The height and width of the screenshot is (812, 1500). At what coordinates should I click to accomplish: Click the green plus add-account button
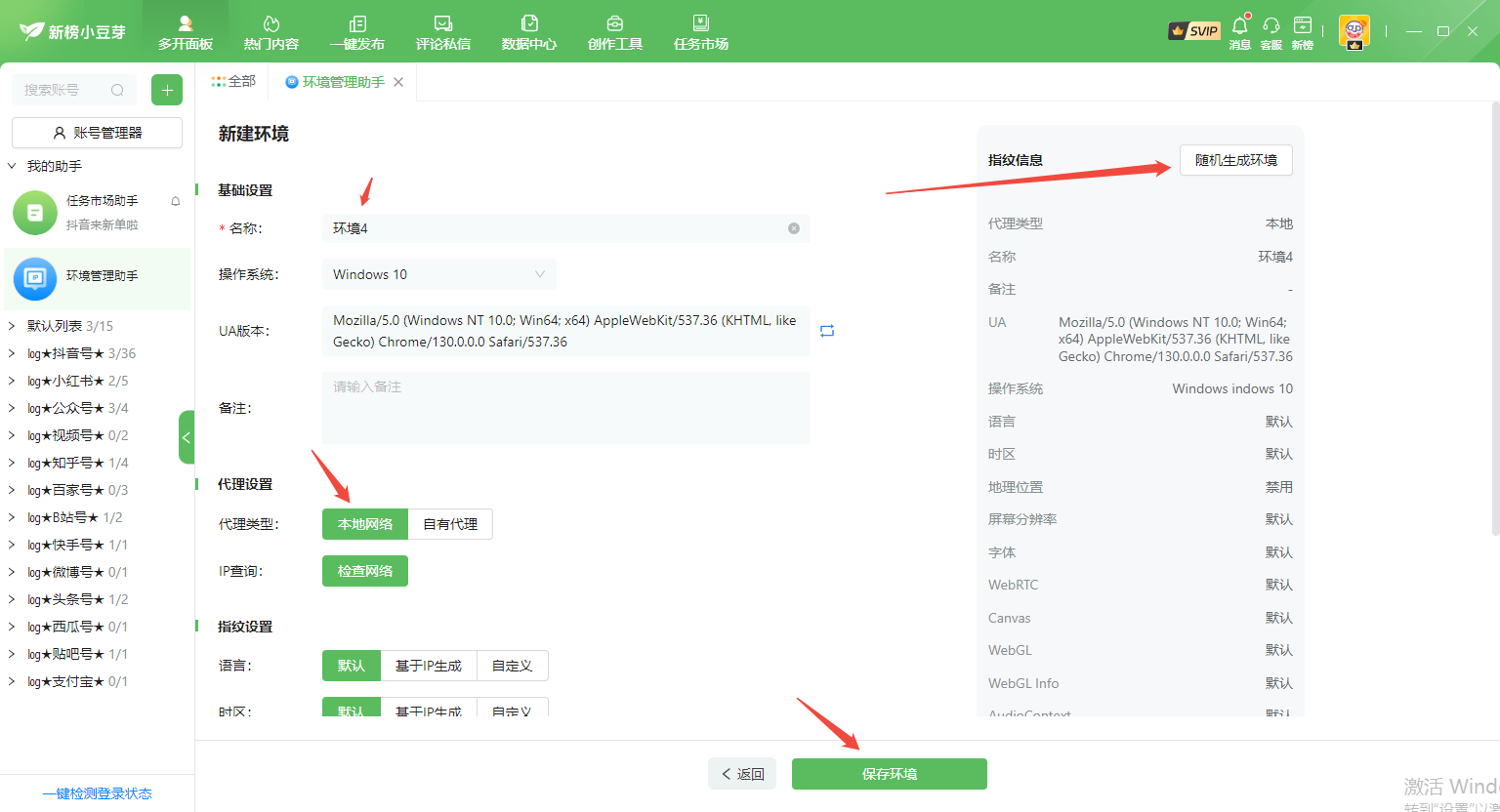coord(167,90)
